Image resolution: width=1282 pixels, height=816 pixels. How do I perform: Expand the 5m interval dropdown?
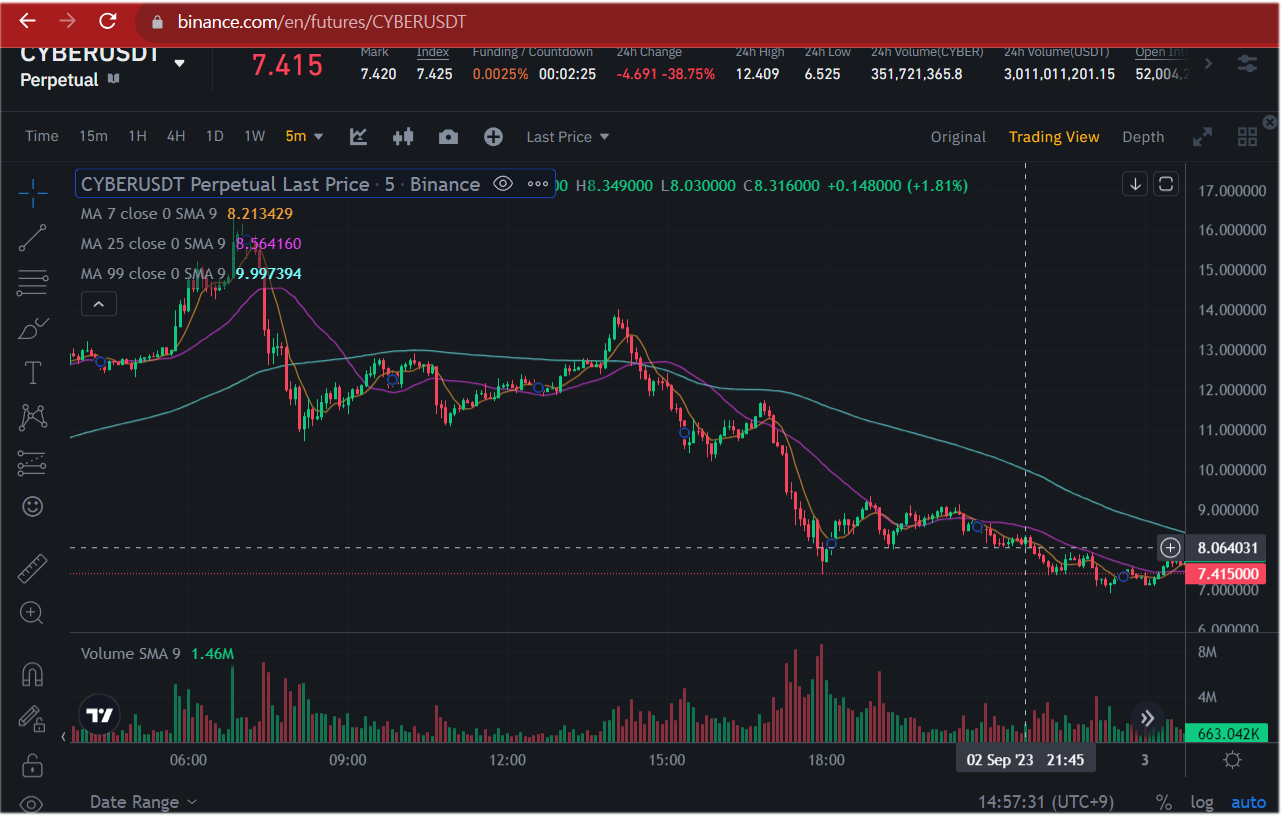pos(305,137)
